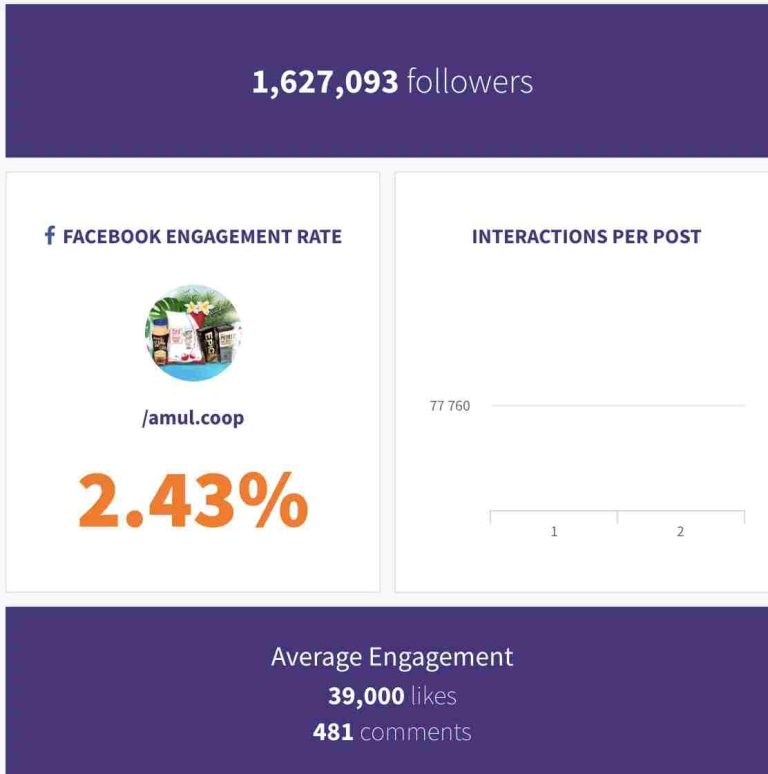Select the Average Engagement heading
Screen dimensions: 768x774
click(392, 657)
